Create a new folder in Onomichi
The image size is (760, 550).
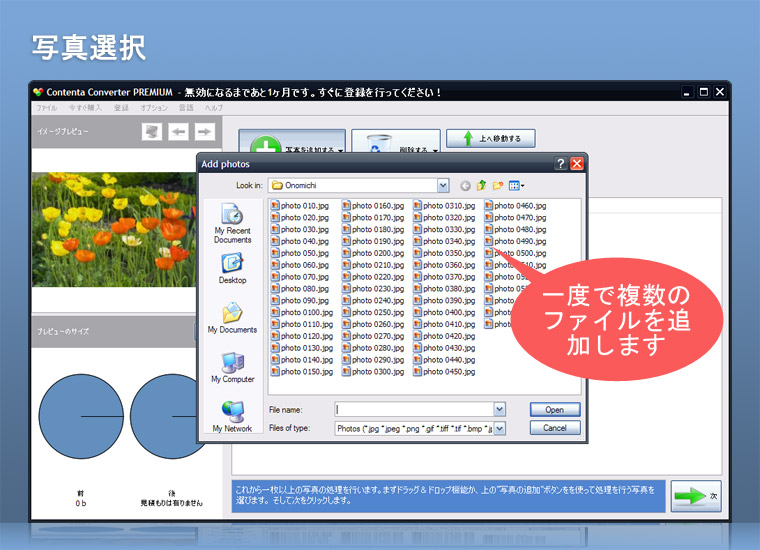pyautogui.click(x=497, y=186)
